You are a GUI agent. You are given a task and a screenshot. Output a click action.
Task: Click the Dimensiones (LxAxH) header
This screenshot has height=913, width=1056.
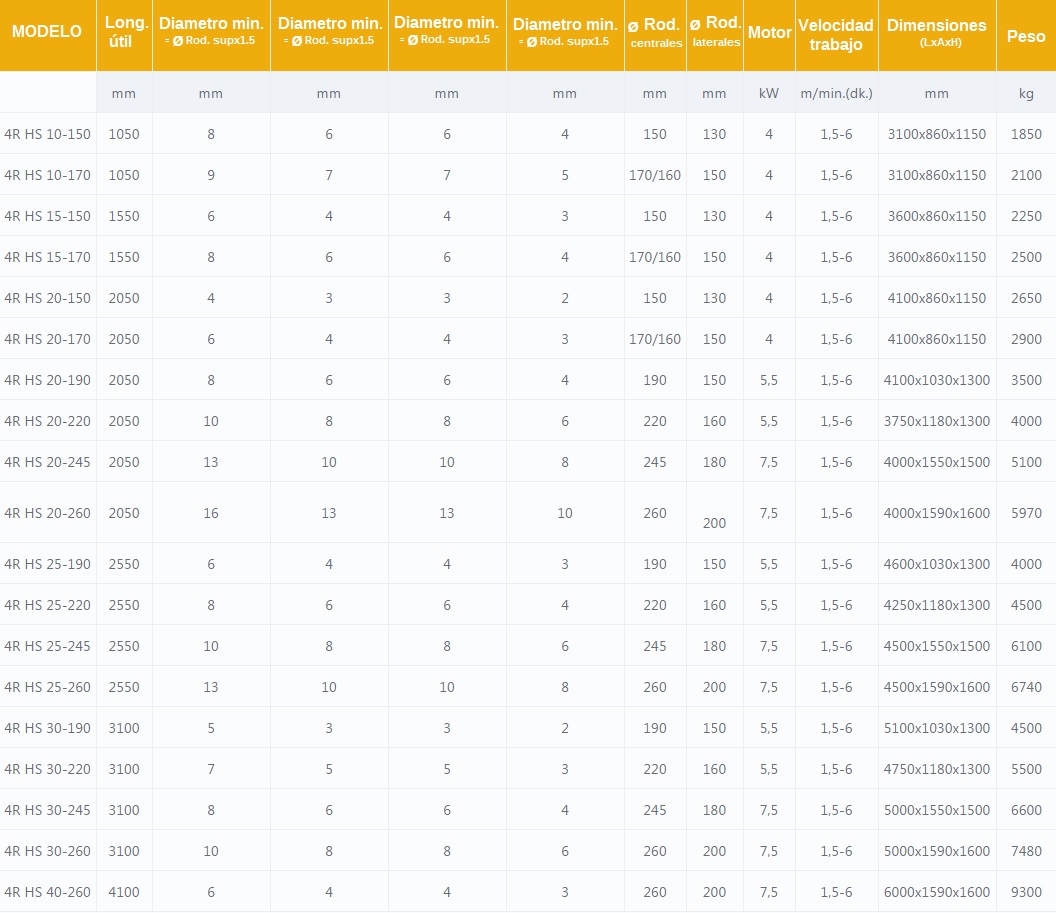pos(936,33)
